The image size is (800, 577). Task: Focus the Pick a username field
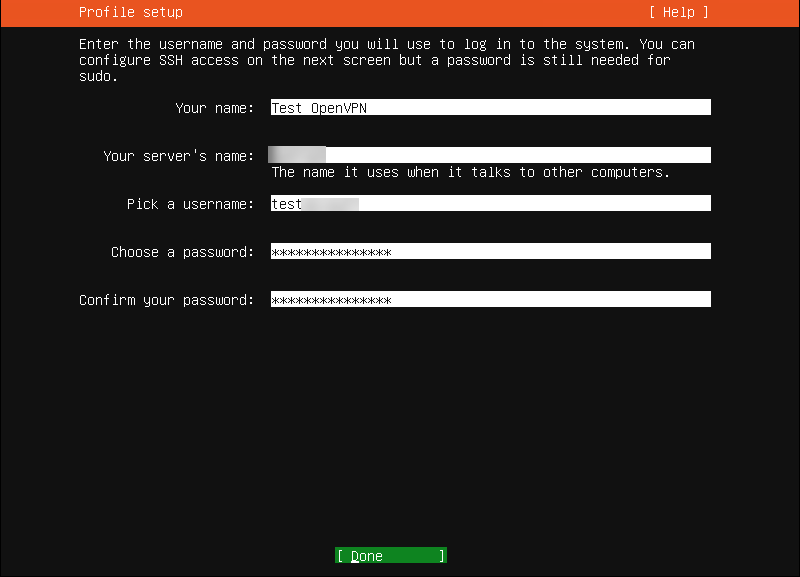490,204
